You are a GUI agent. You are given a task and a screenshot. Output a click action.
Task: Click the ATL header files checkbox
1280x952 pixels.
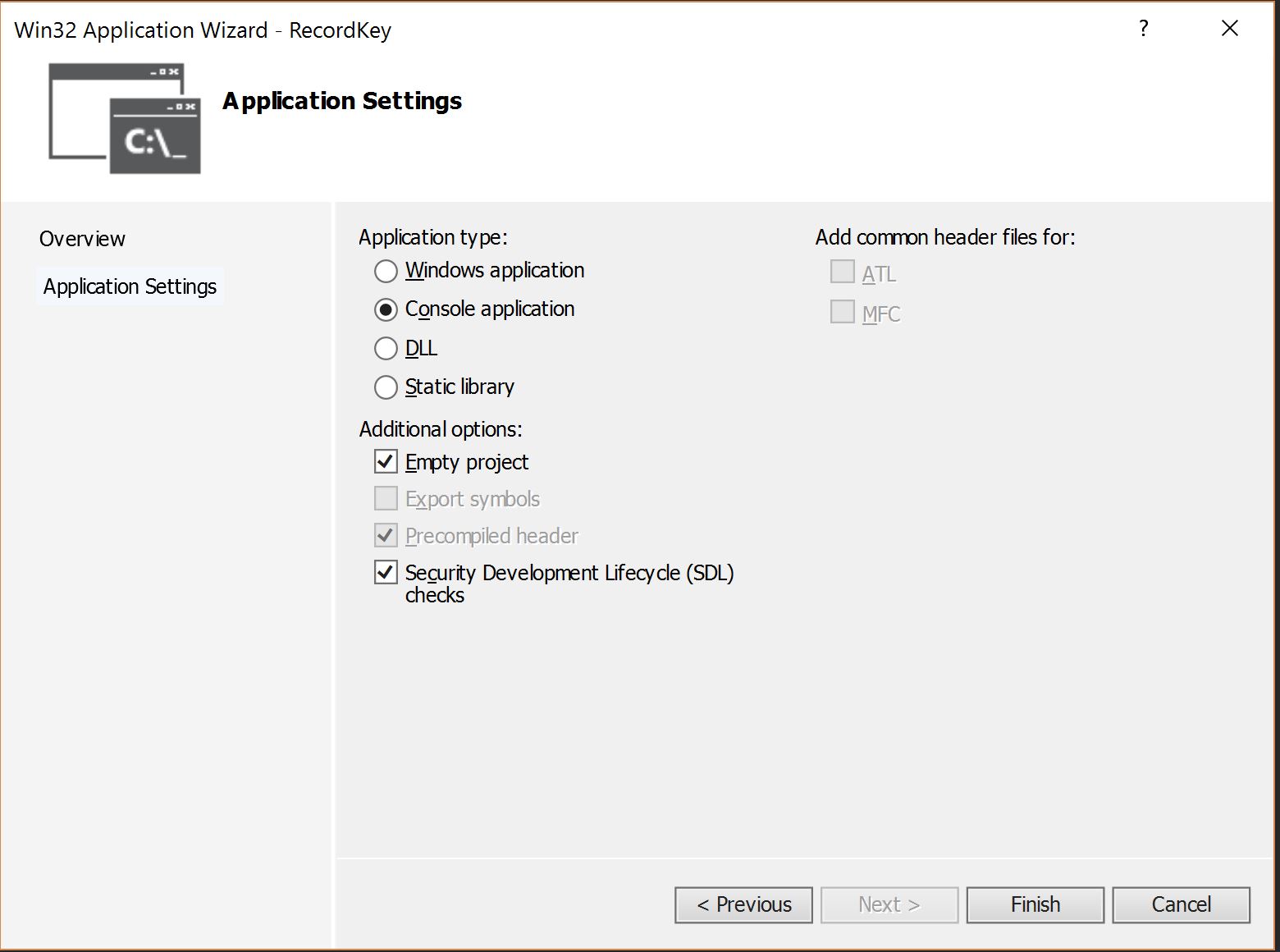pos(842,272)
